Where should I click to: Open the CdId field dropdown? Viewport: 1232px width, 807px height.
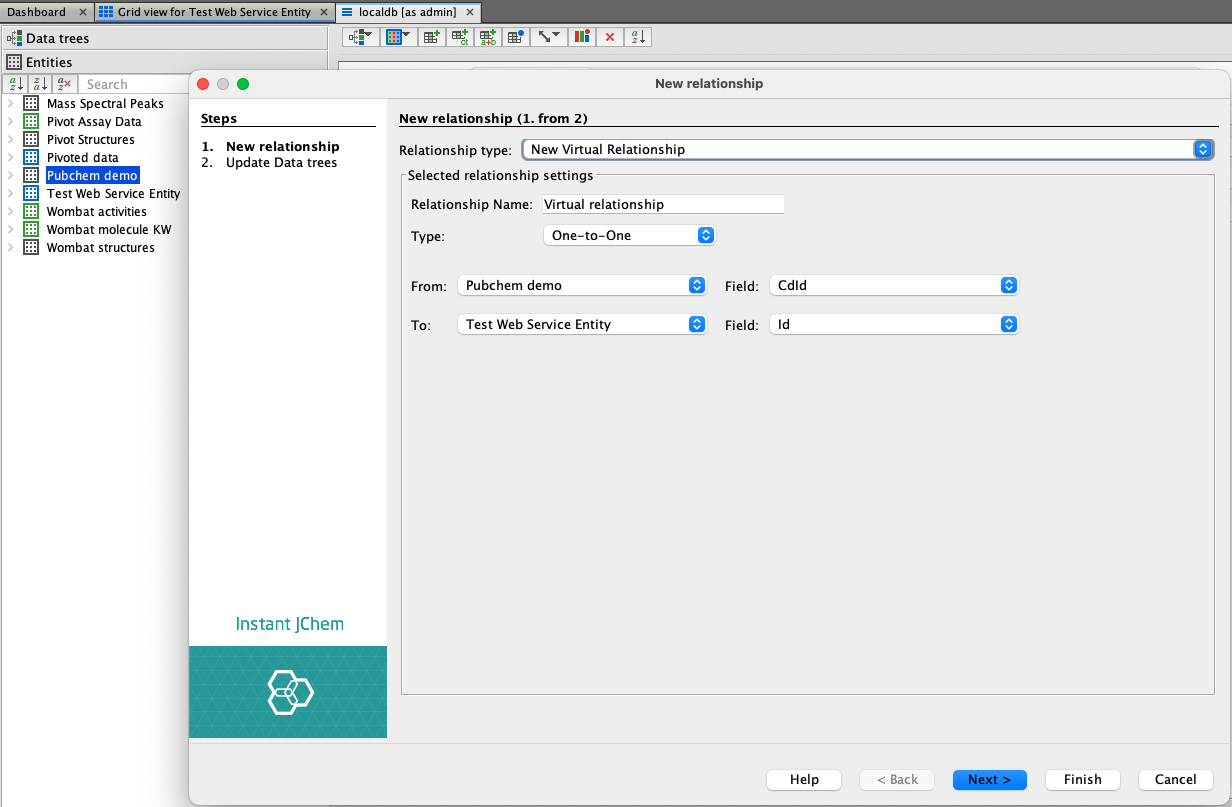tap(894, 285)
